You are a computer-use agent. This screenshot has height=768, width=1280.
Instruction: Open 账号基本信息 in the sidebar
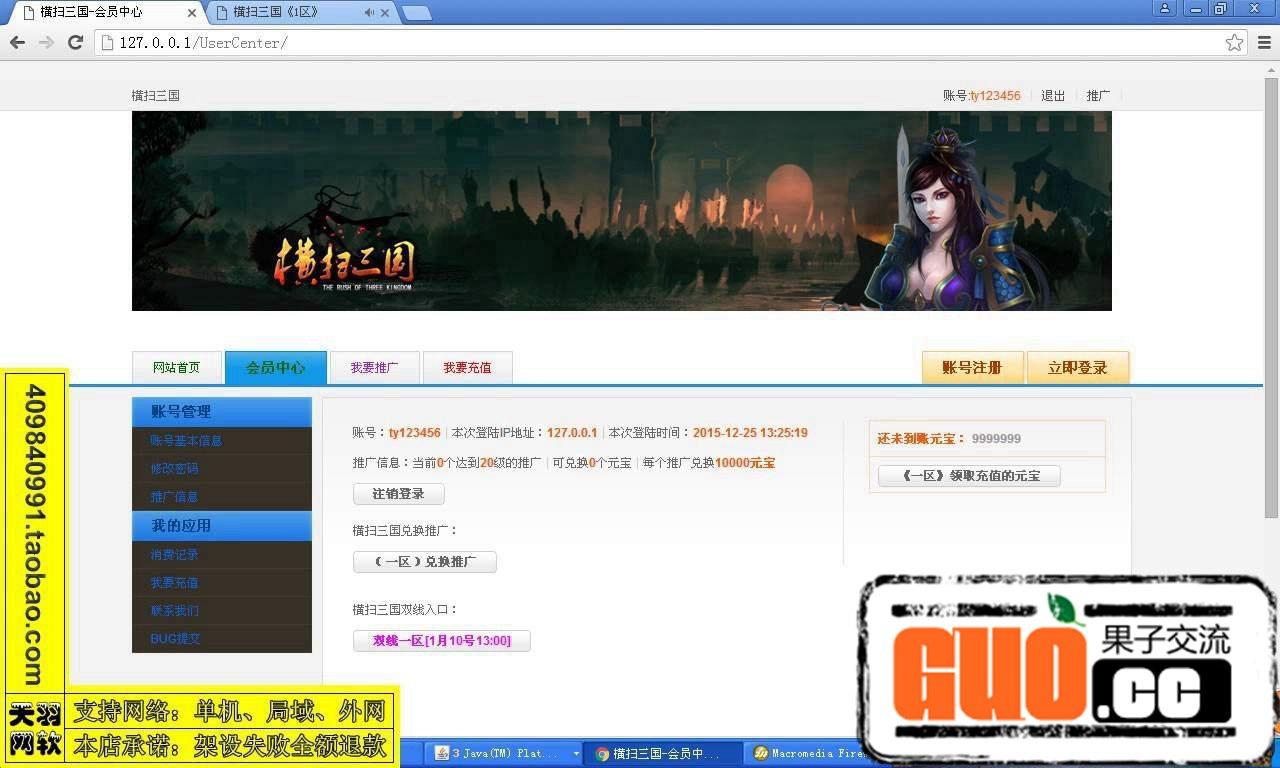[186, 441]
